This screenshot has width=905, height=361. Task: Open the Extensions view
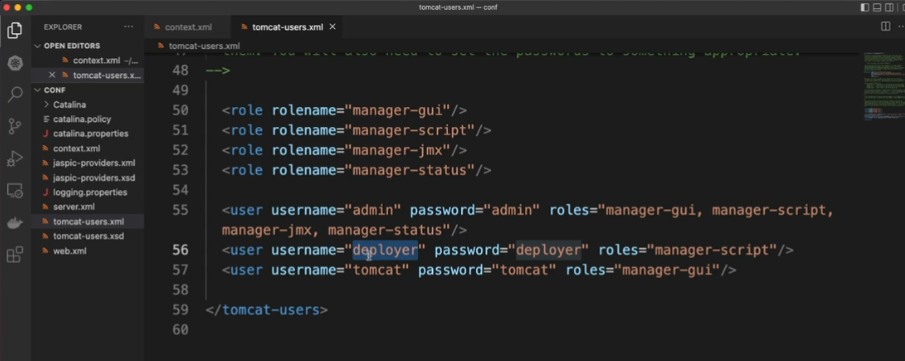point(15,254)
